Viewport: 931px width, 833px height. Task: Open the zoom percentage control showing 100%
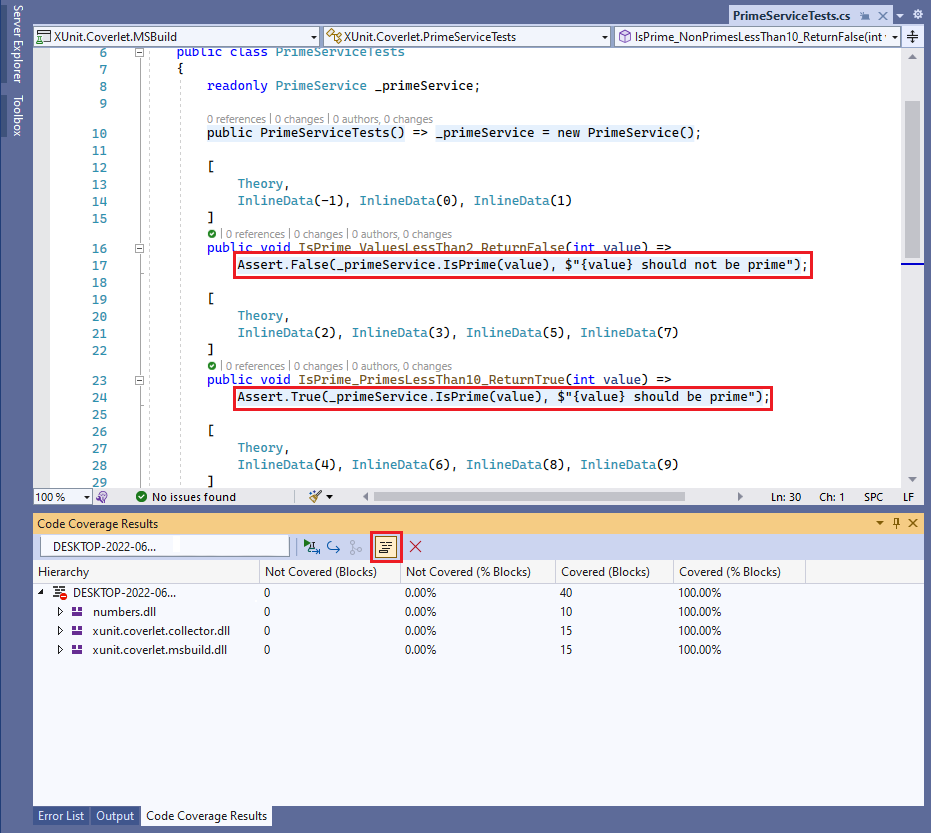(x=60, y=496)
